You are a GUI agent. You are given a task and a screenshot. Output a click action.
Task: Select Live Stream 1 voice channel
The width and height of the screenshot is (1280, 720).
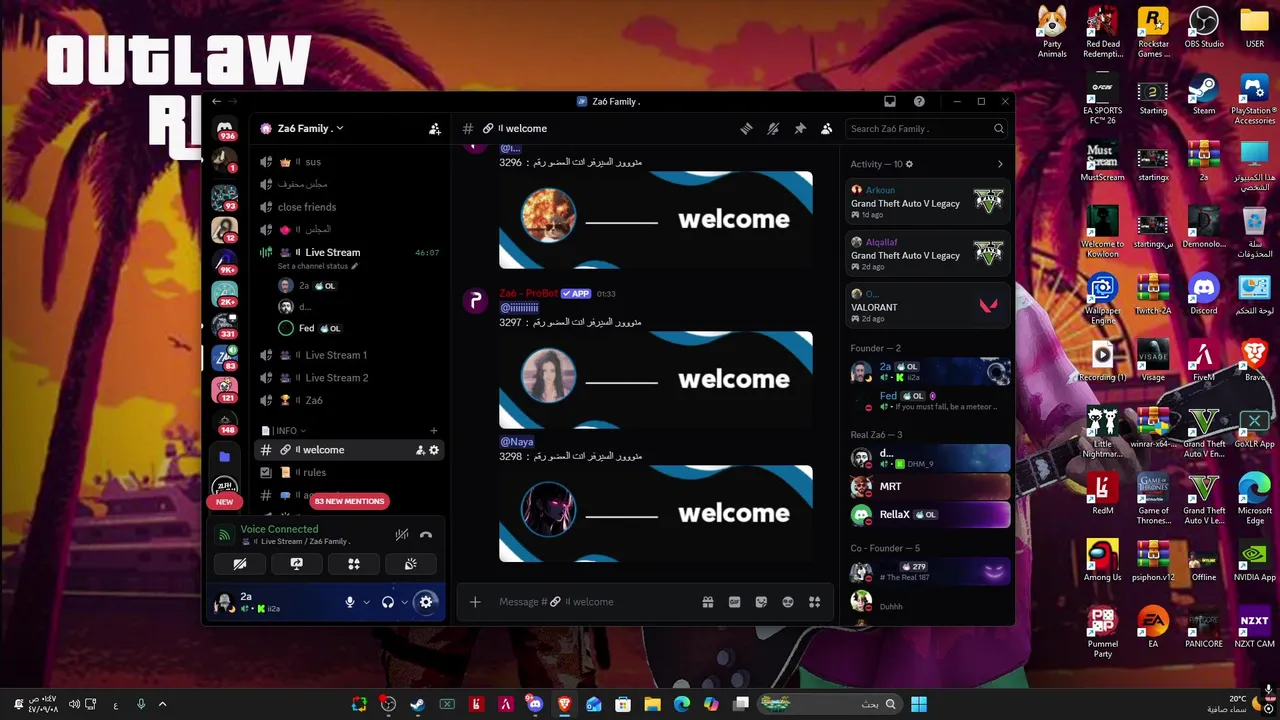[x=349, y=355]
